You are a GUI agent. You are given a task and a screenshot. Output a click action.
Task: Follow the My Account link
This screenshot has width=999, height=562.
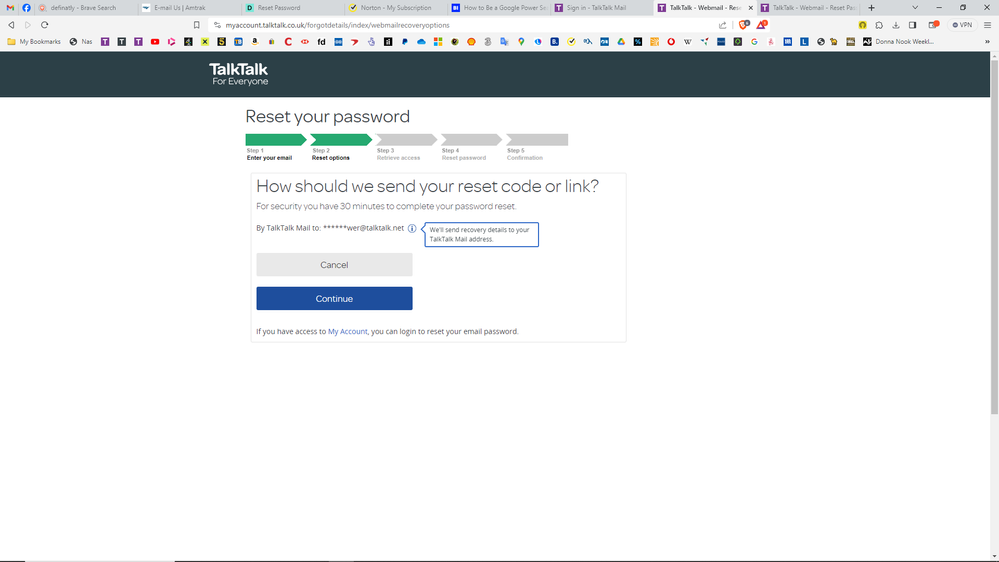pyautogui.click(x=348, y=331)
